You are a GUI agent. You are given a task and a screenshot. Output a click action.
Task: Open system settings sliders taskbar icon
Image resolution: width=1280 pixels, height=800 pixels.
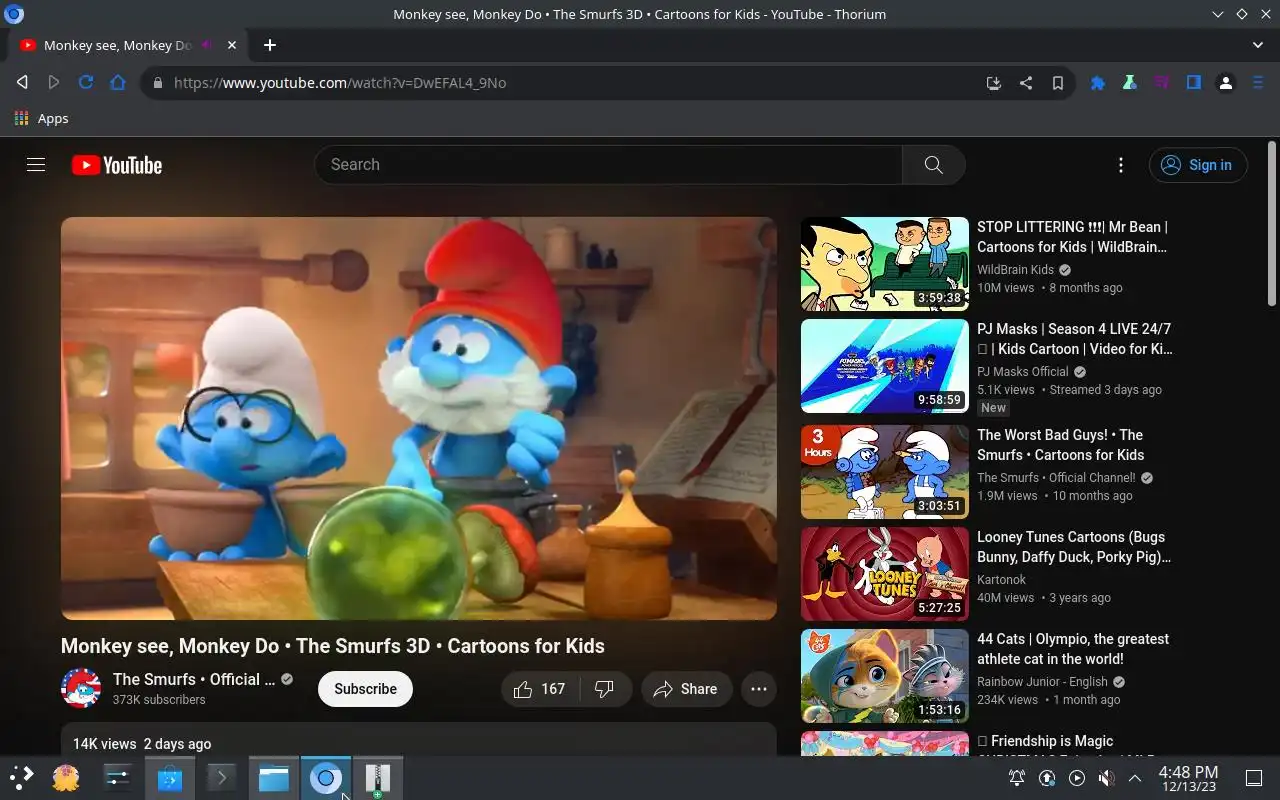[x=118, y=778]
